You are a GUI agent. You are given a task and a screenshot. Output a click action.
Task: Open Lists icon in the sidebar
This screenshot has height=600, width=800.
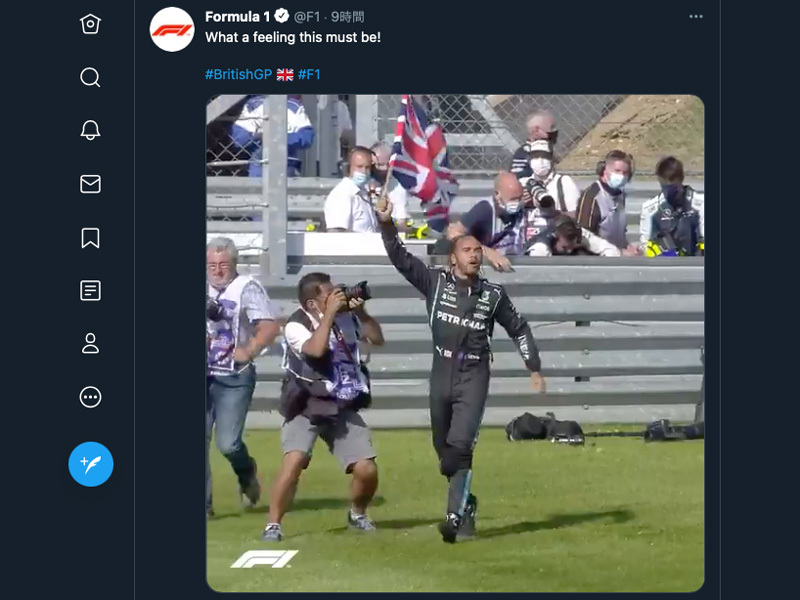pyautogui.click(x=90, y=290)
